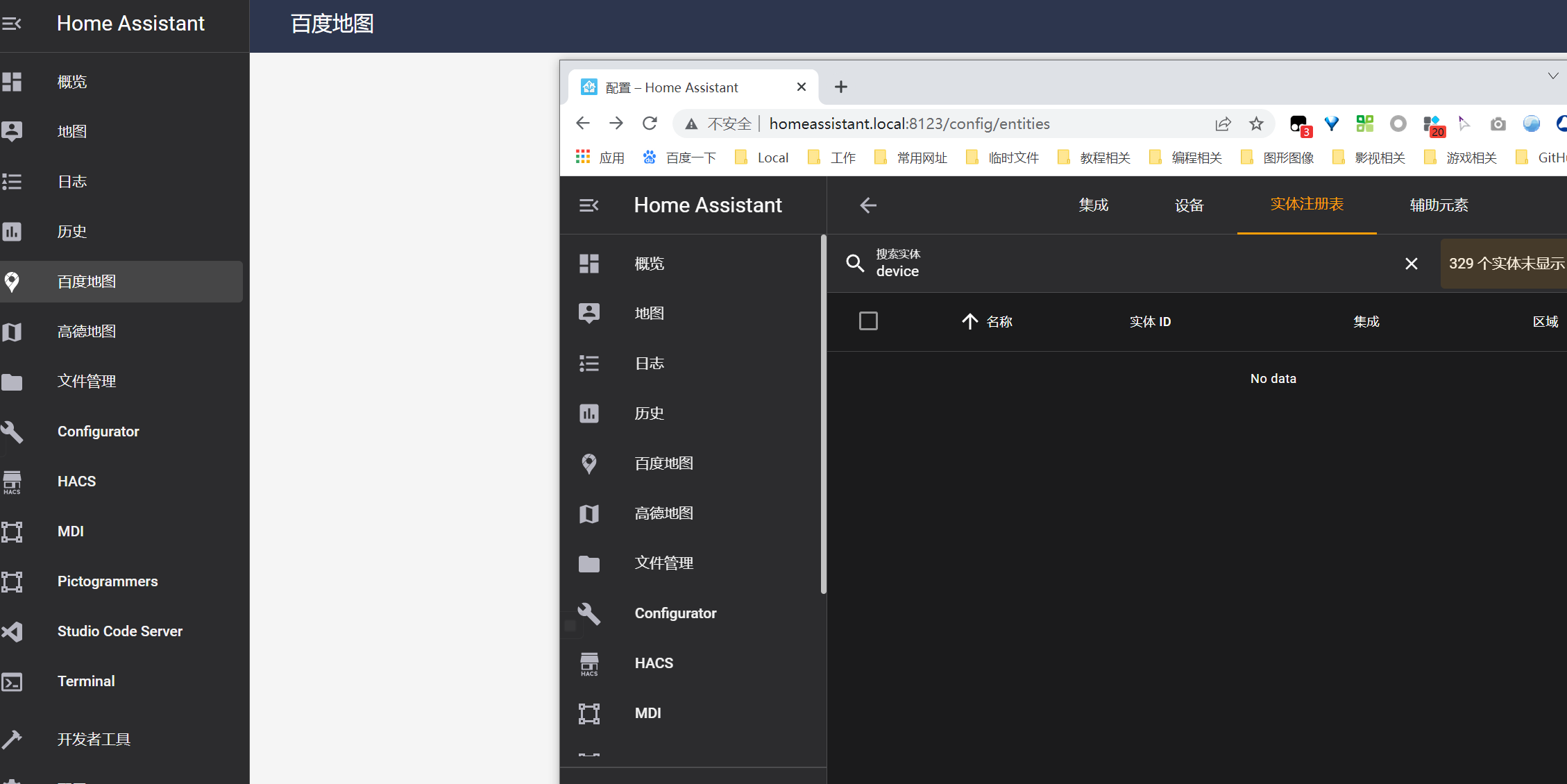The image size is (1567, 784).
Task: Open 高德地图 in the inner browser sidebar
Action: (x=691, y=513)
